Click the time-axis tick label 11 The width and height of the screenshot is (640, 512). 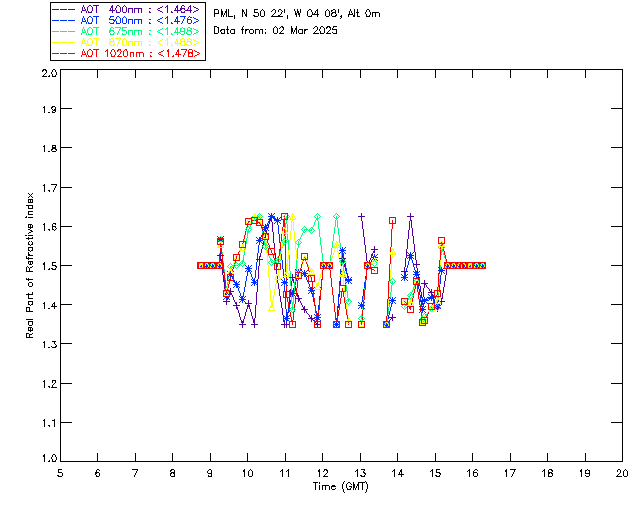285,473
